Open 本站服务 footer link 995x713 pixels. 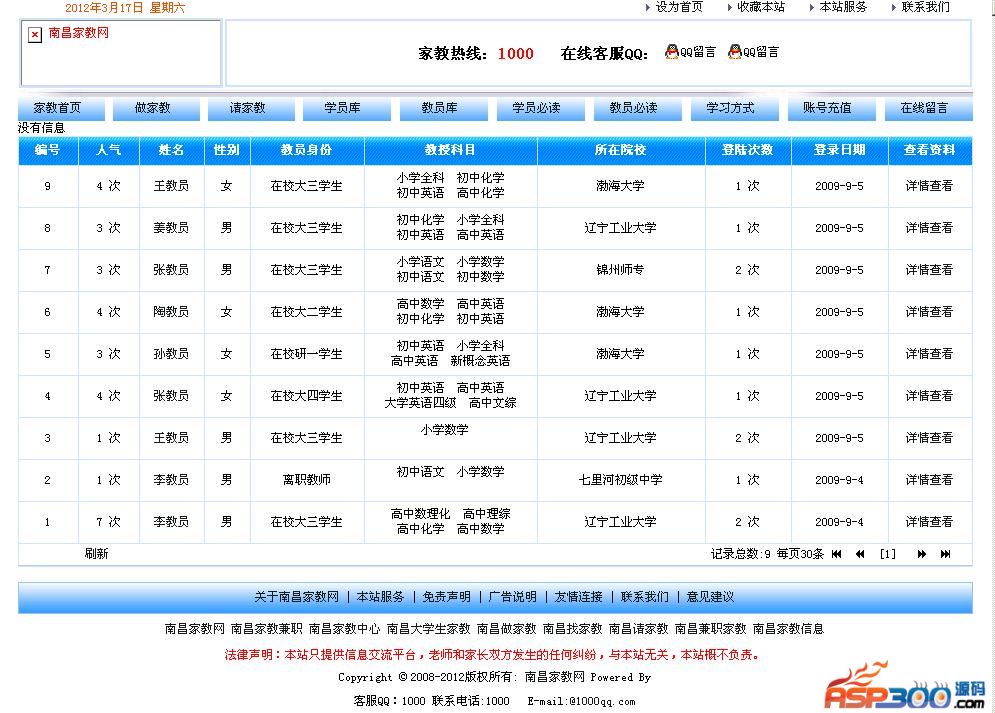point(380,597)
